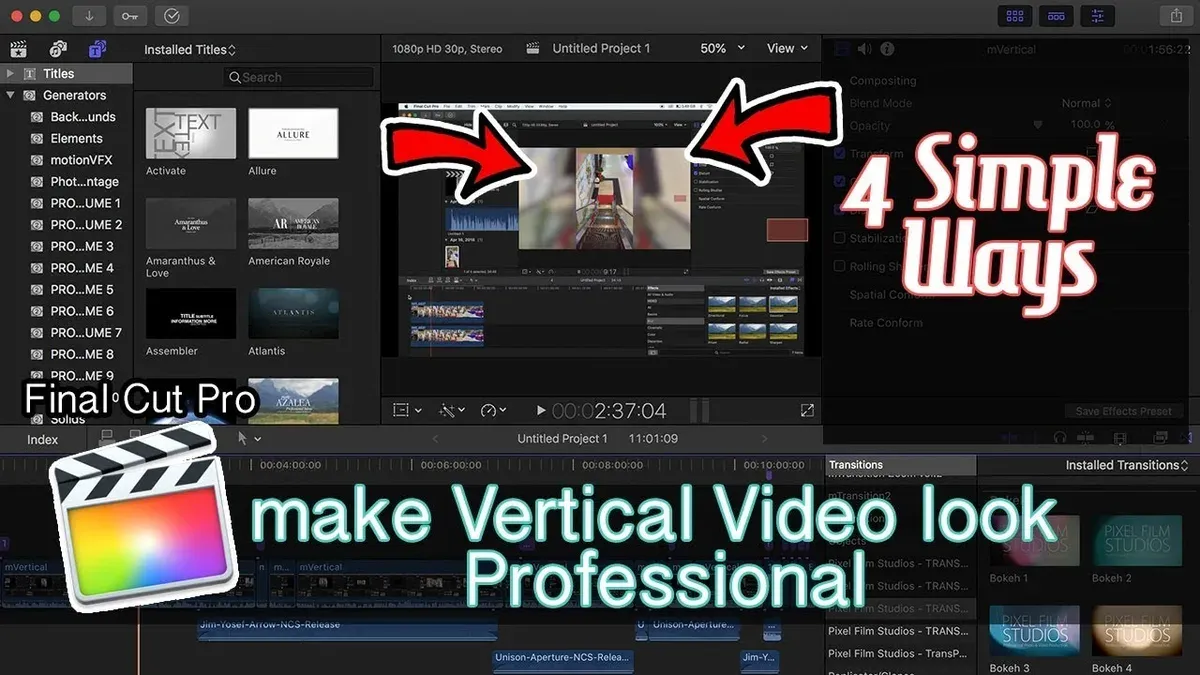Select the Bokeh 3 transition thumbnail

click(x=1035, y=631)
